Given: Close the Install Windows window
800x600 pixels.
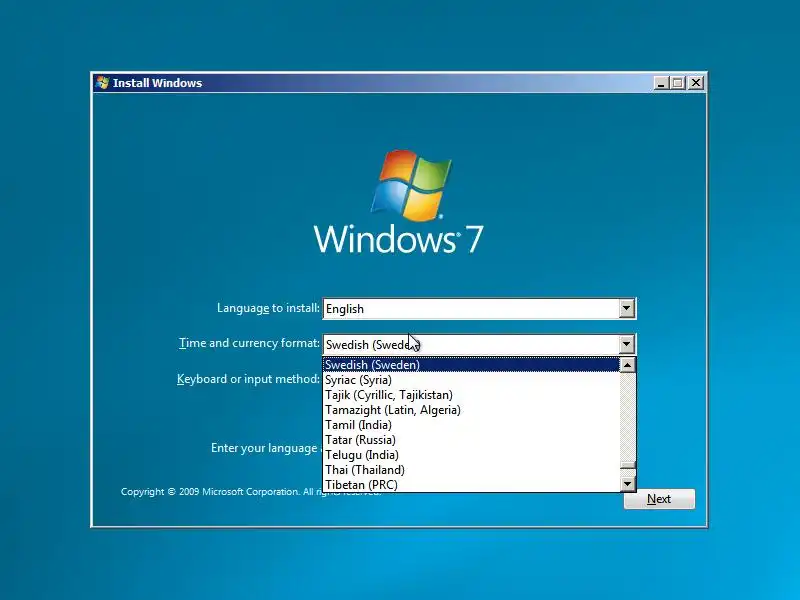Looking at the screenshot, I should [x=695, y=83].
